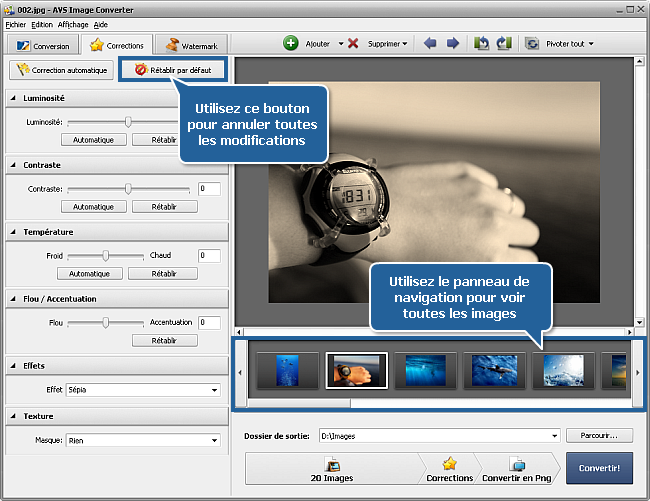This screenshot has width=650, height=501.
Task: Click the red Supprimer X icon
Action: [x=353, y=44]
